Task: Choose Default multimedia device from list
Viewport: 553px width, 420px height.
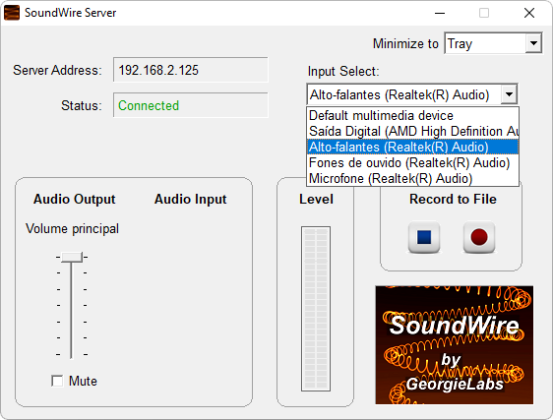Action: coord(413,116)
